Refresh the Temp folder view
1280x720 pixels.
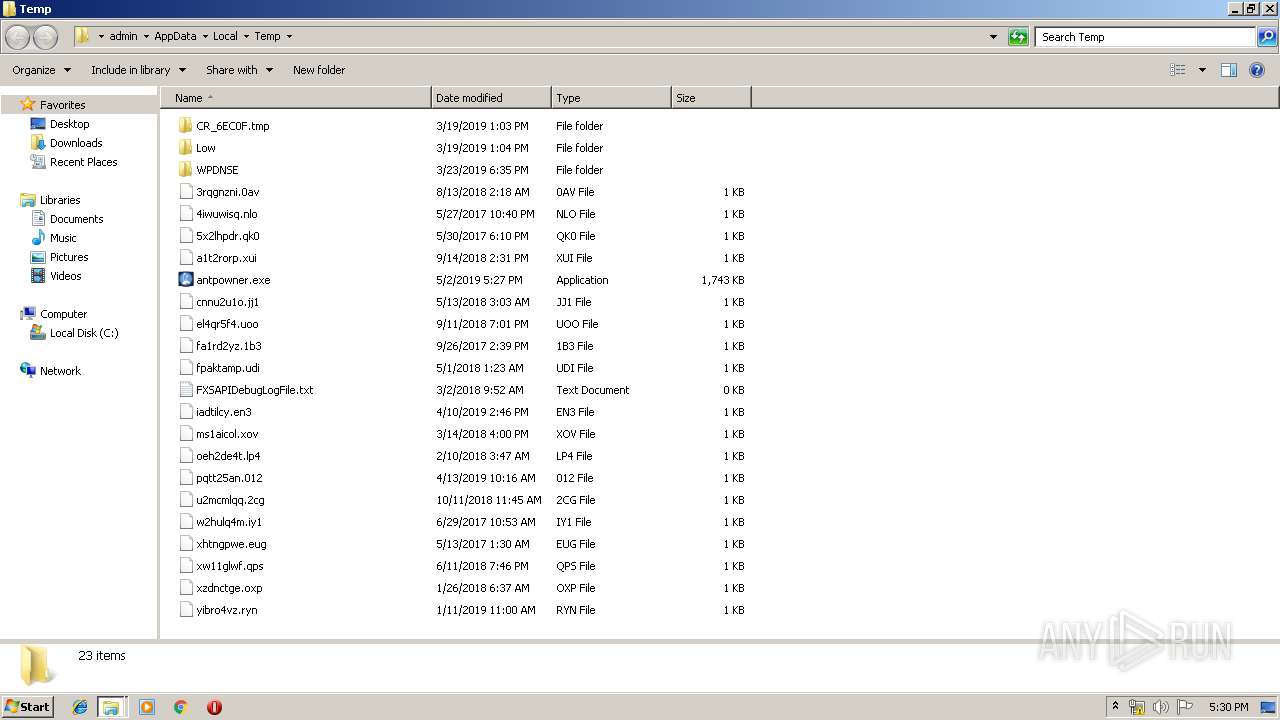(1018, 37)
